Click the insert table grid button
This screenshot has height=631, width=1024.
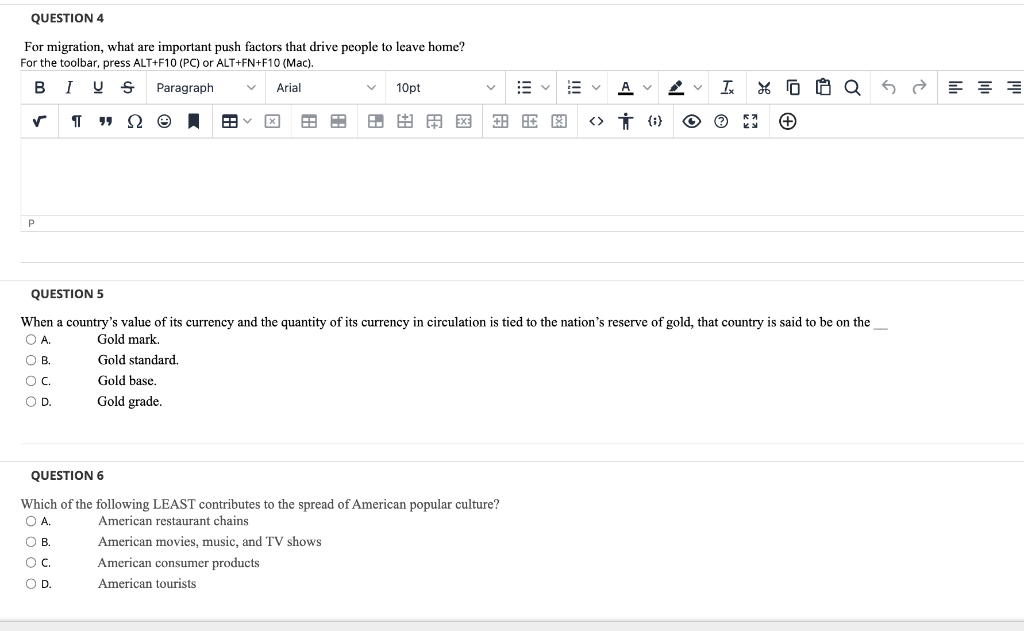(x=229, y=121)
